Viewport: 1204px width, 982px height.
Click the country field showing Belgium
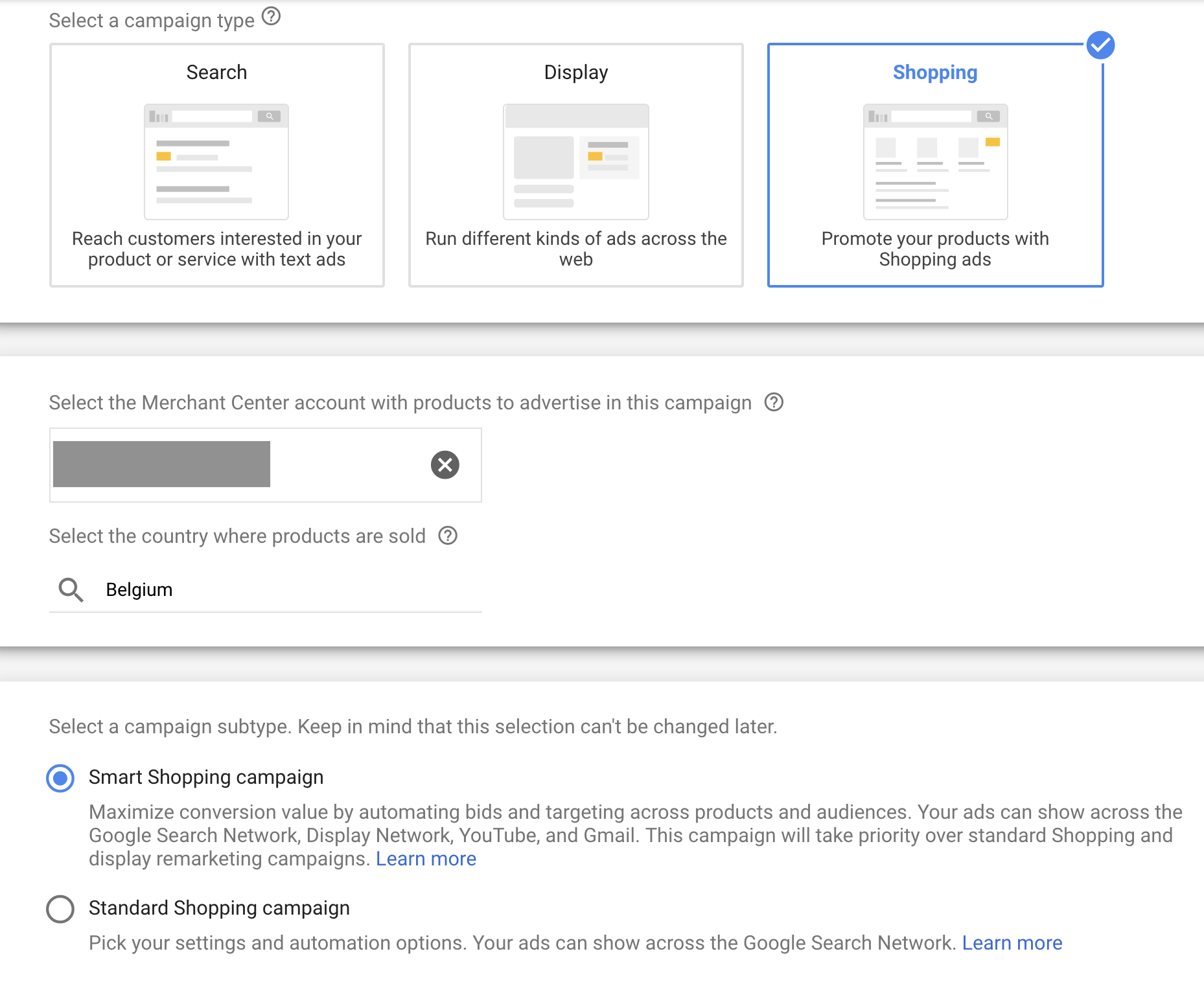tap(285, 589)
